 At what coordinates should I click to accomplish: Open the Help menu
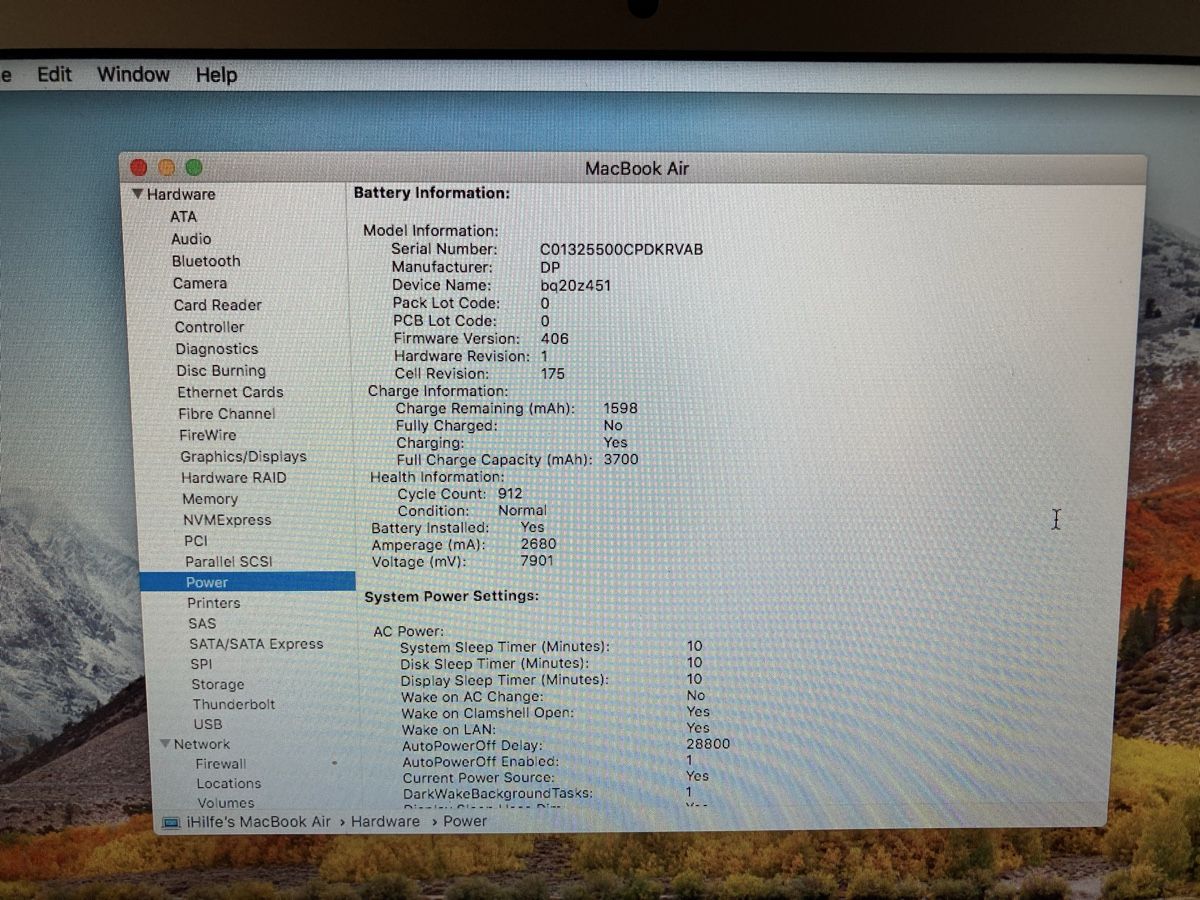[x=216, y=75]
